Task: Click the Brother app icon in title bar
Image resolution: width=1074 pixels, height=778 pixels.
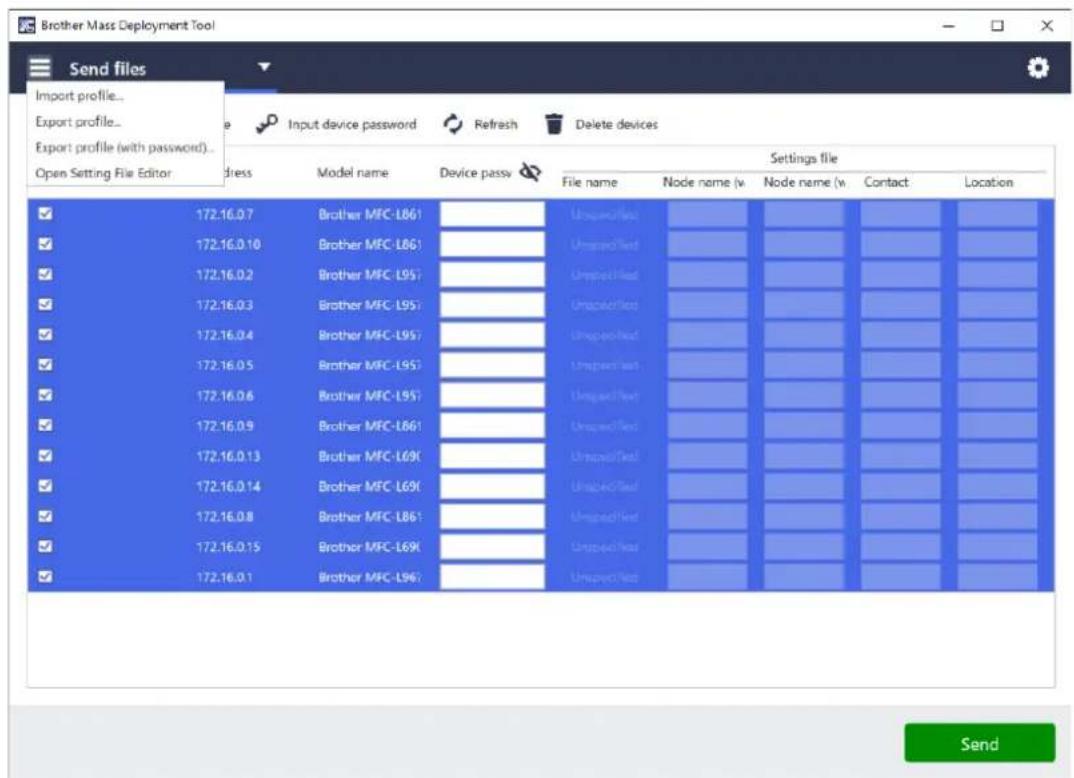Action: (26, 25)
